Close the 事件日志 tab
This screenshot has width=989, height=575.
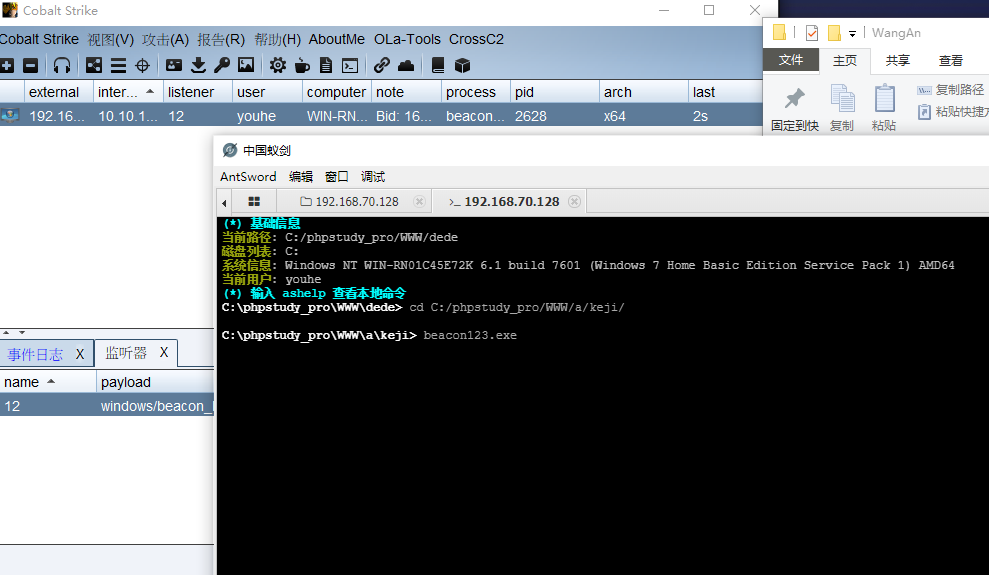pyautogui.click(x=80, y=354)
